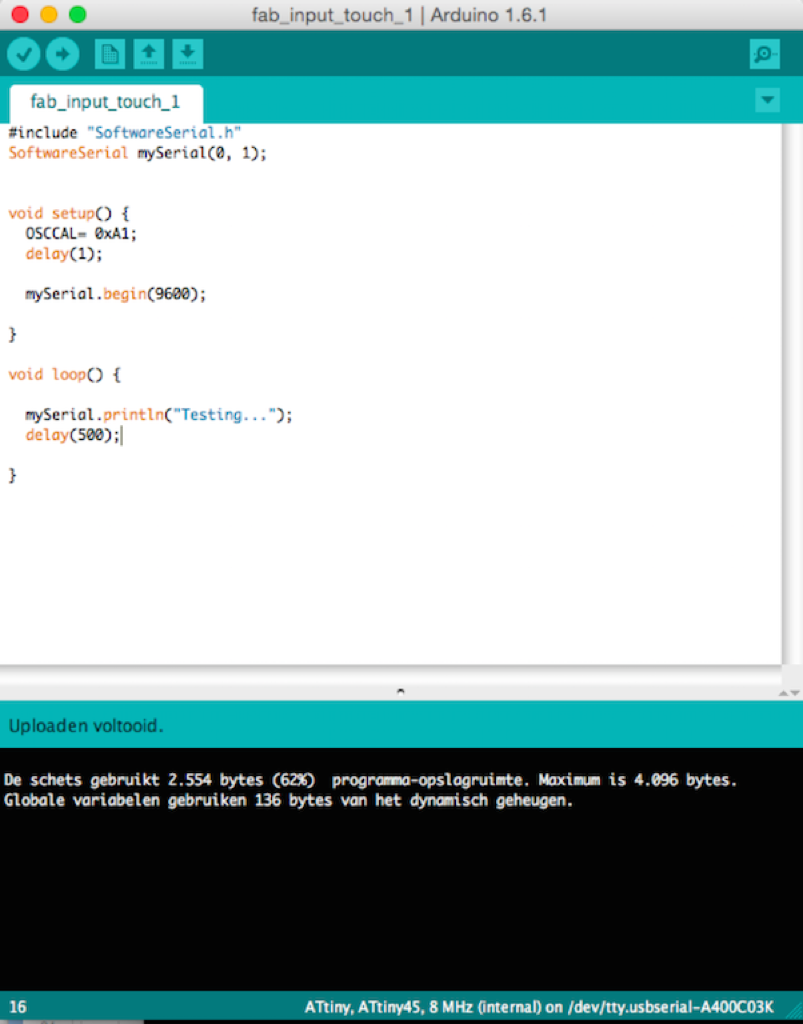Click the delay(1); line

point(64,253)
